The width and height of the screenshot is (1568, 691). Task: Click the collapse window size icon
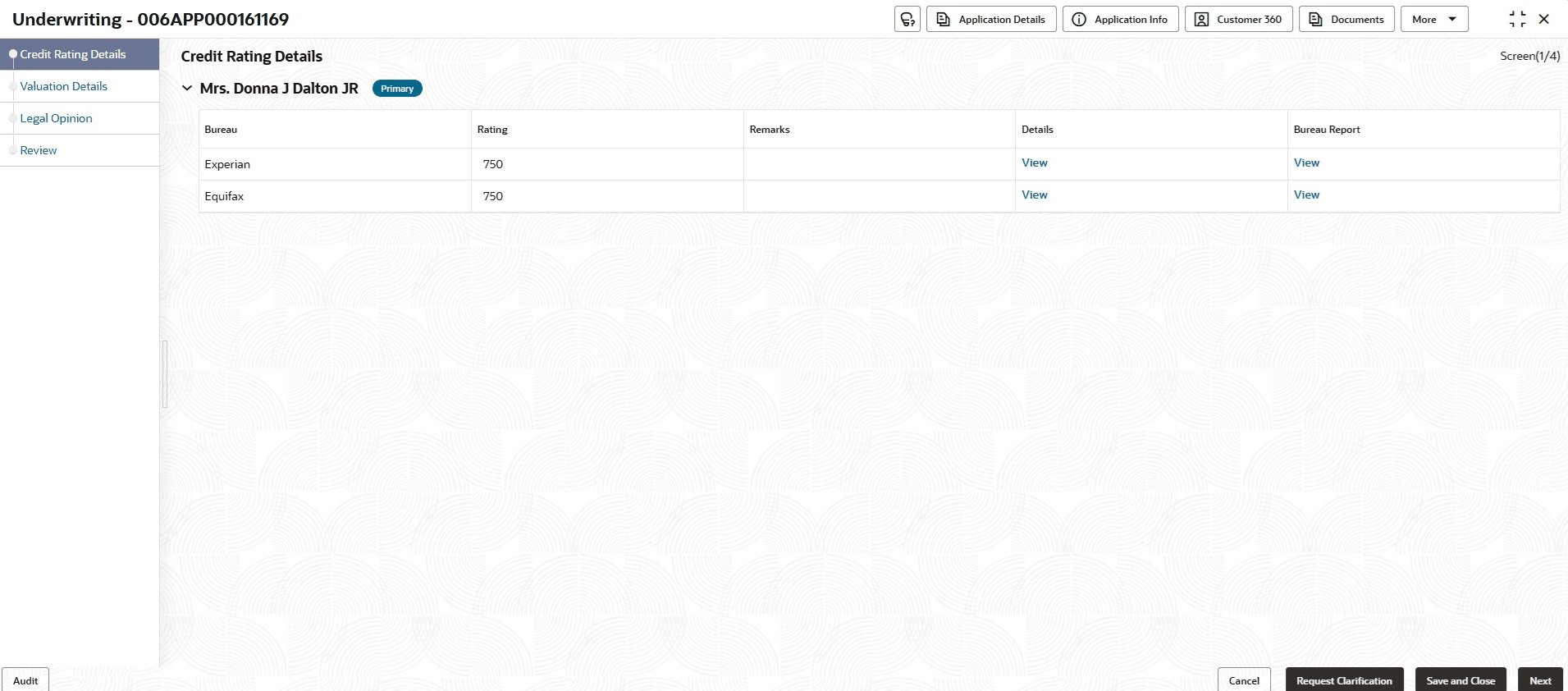1517,19
